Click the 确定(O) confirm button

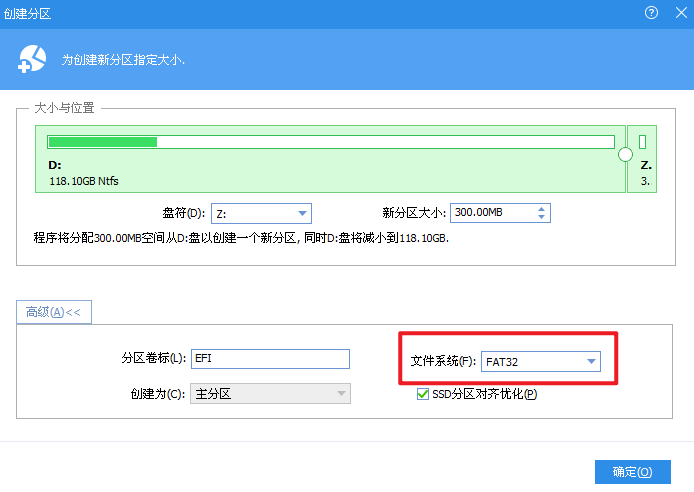tap(632, 472)
